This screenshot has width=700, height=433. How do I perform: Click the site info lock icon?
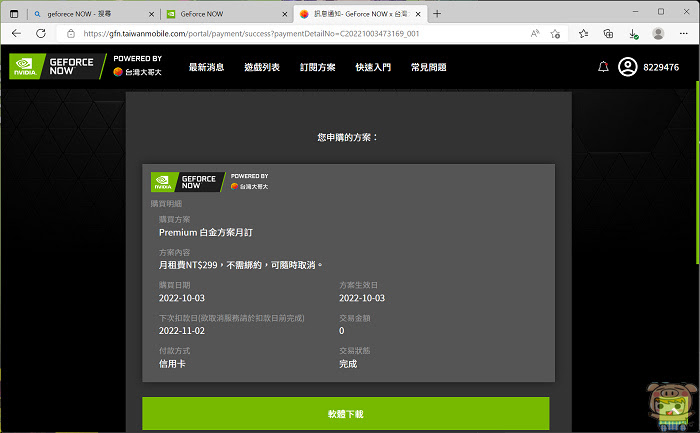(71, 33)
